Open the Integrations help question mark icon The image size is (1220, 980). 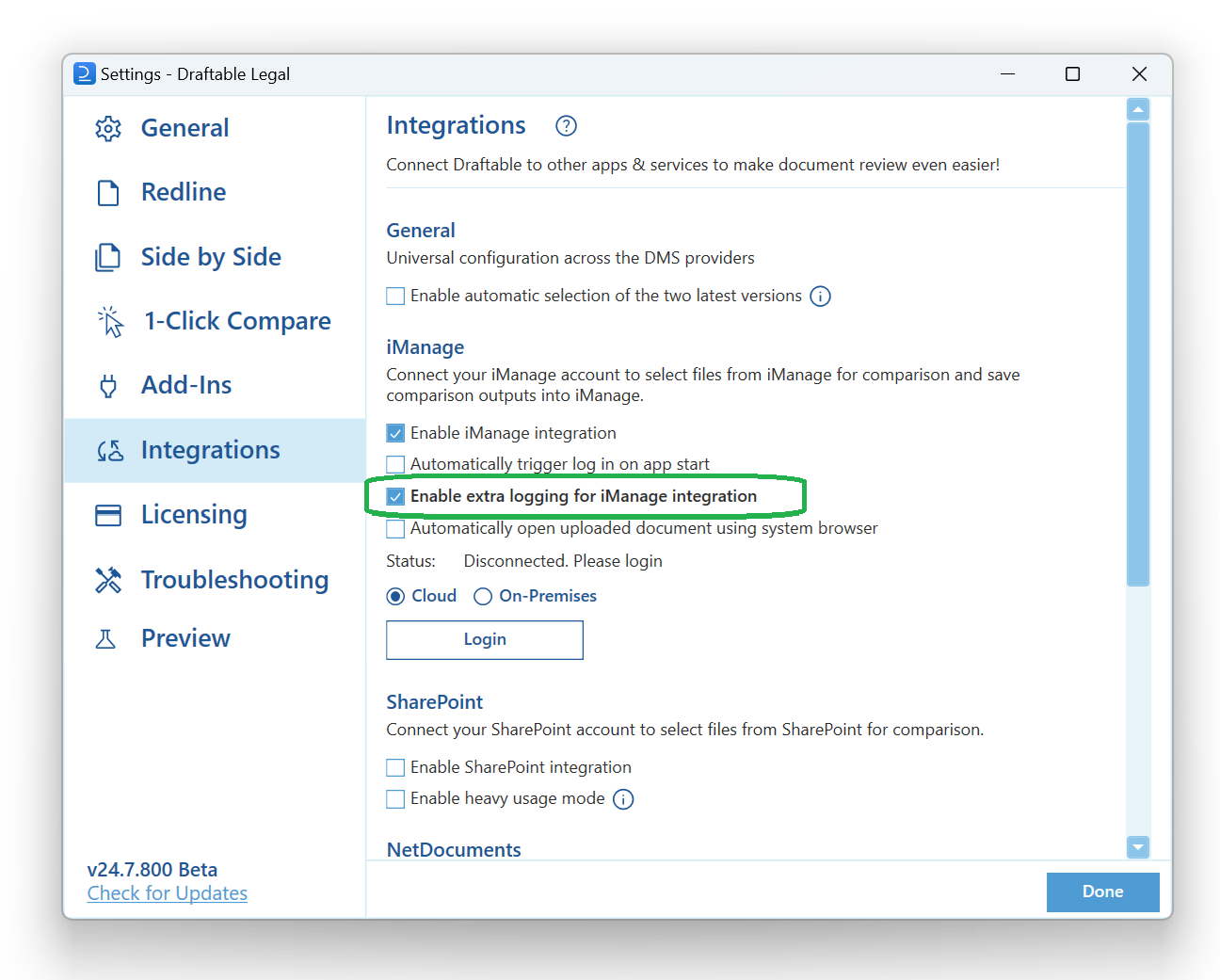pos(566,125)
